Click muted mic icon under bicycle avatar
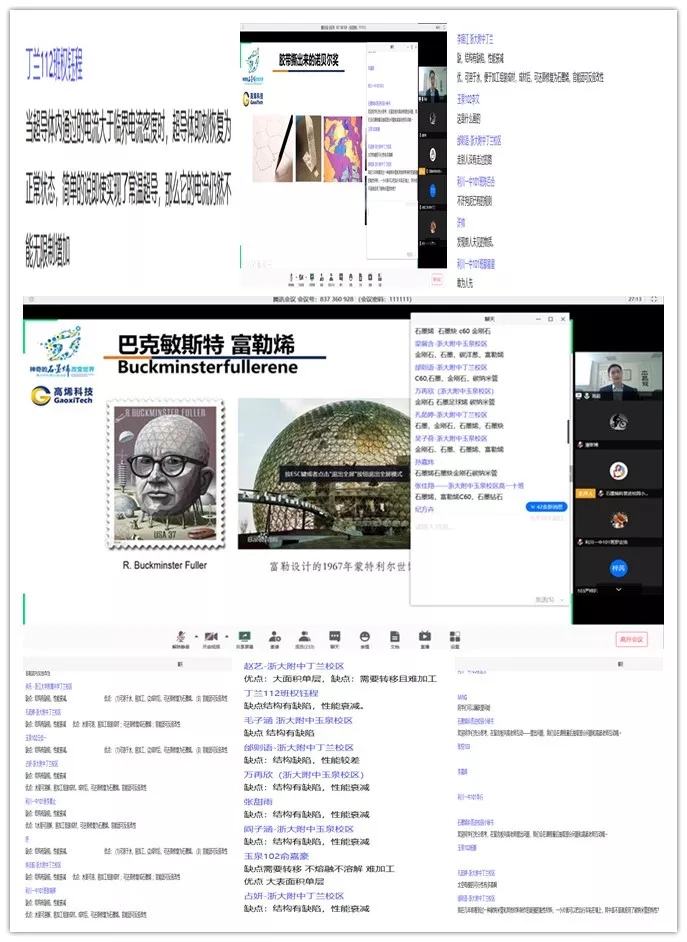Screen dimensions: 687x942 coord(581,445)
